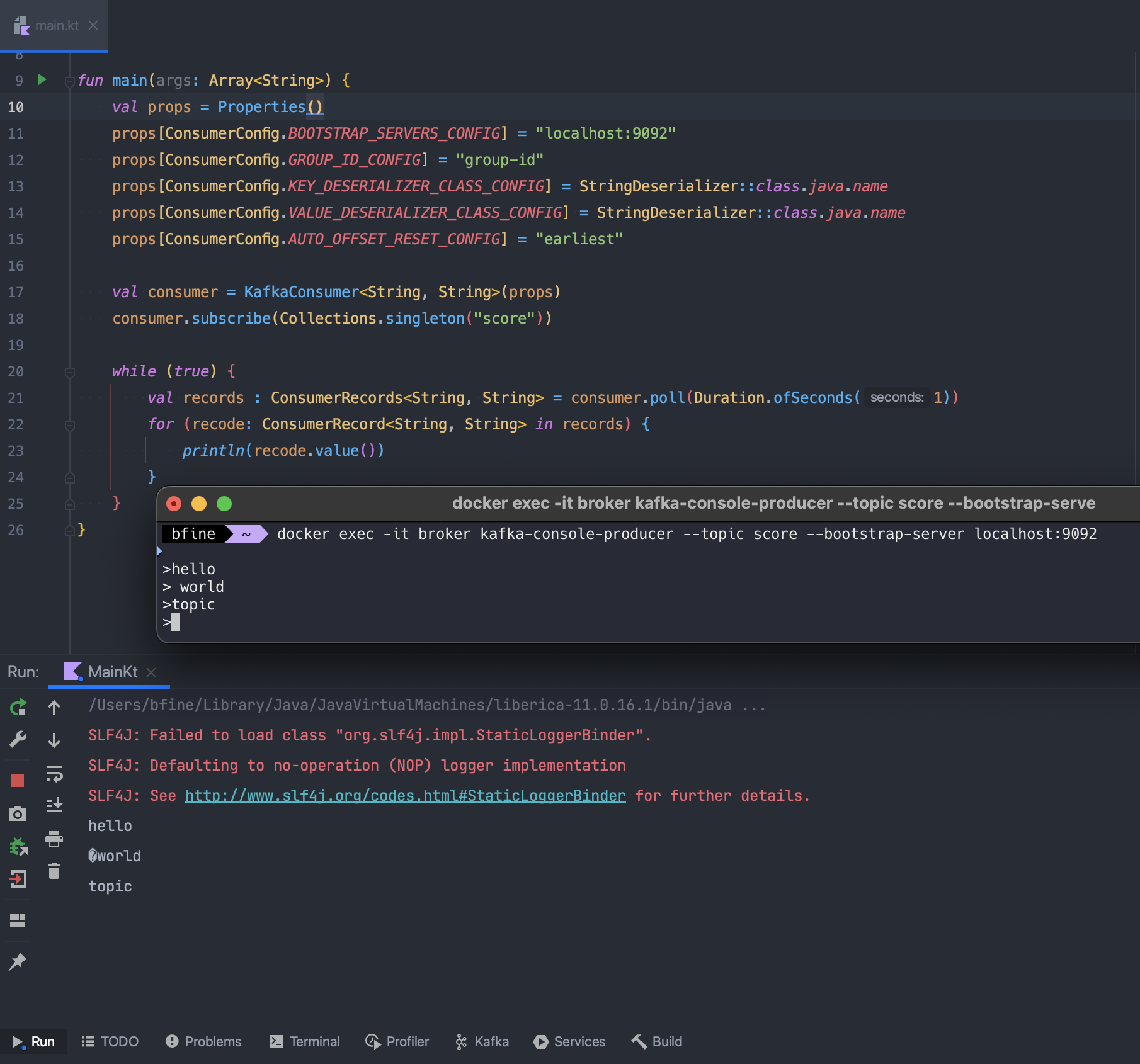Click the exit icon in Run panel
This screenshot has width=1140, height=1064.
(18, 879)
